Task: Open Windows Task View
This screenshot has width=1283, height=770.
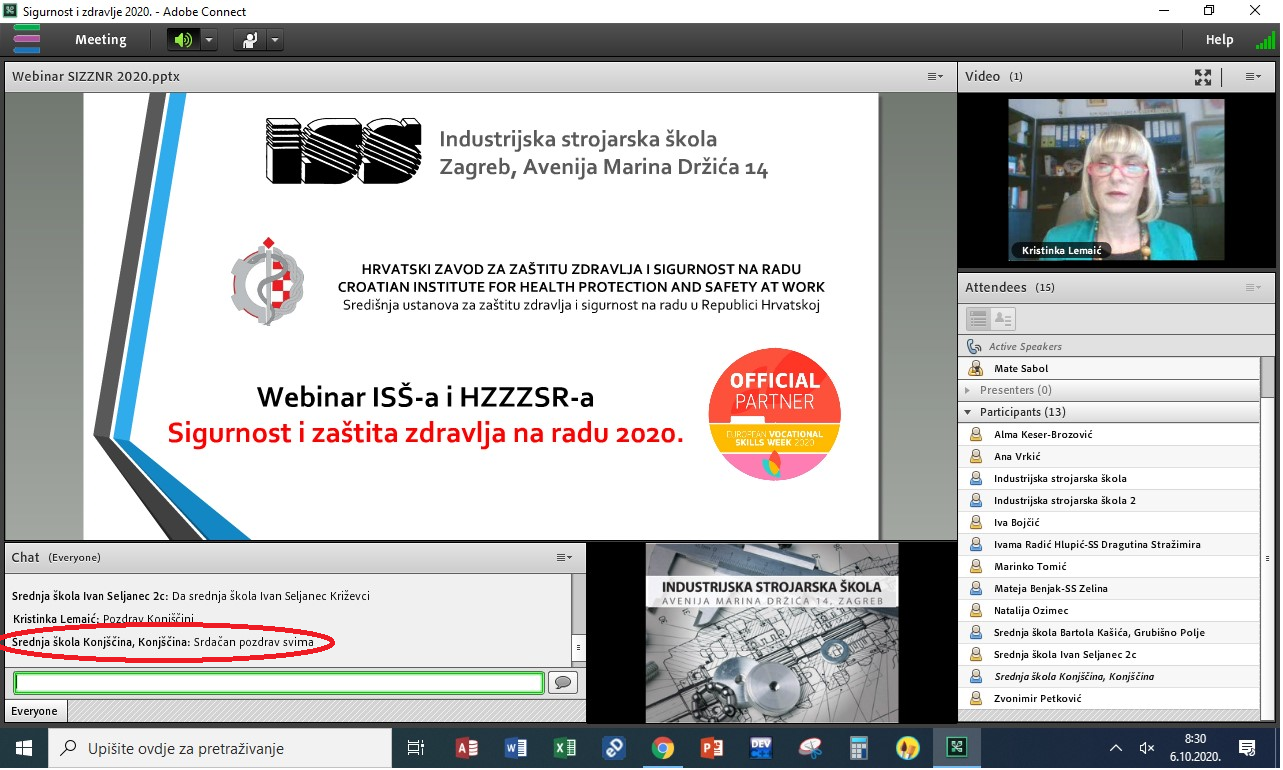Action: coord(416,747)
